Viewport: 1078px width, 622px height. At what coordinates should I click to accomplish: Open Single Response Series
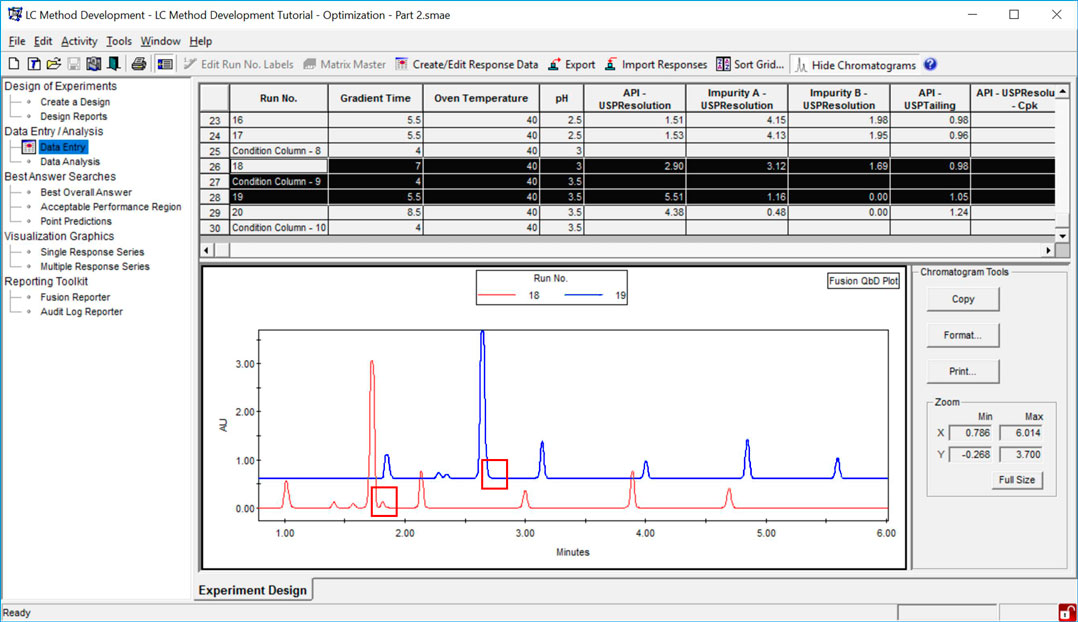point(92,252)
